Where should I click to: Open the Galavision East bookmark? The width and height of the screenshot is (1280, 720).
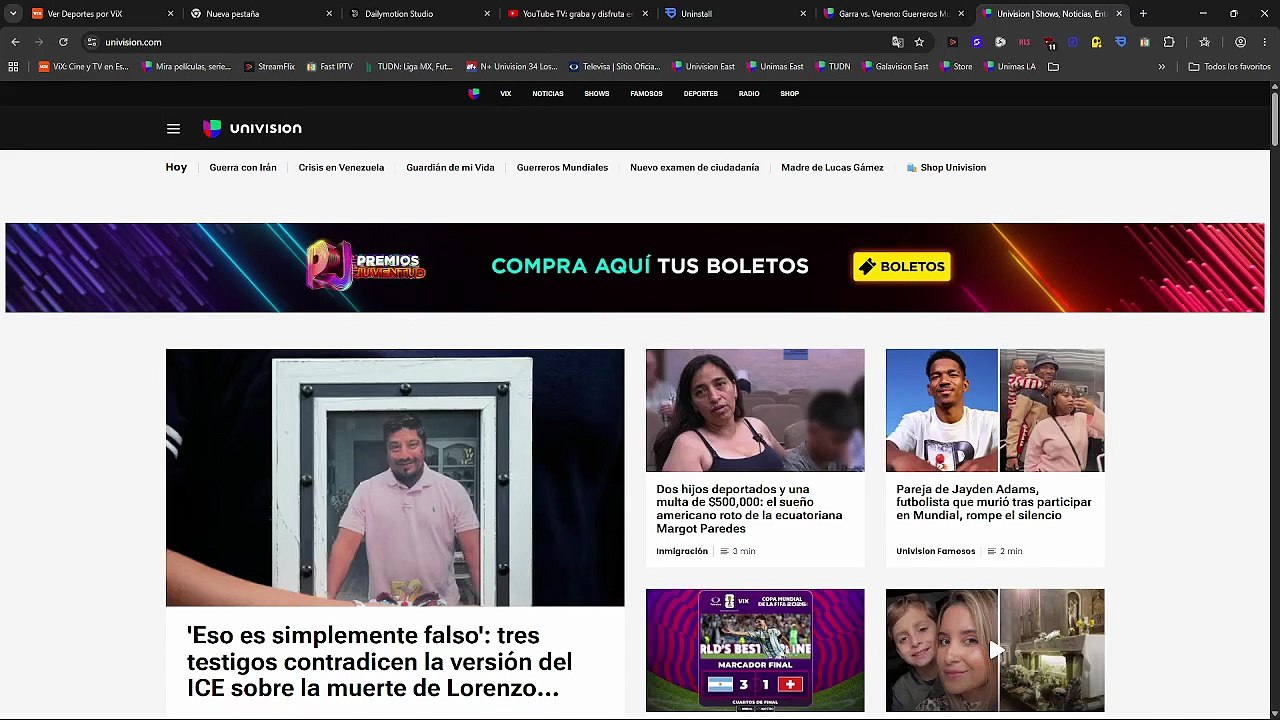895,66
